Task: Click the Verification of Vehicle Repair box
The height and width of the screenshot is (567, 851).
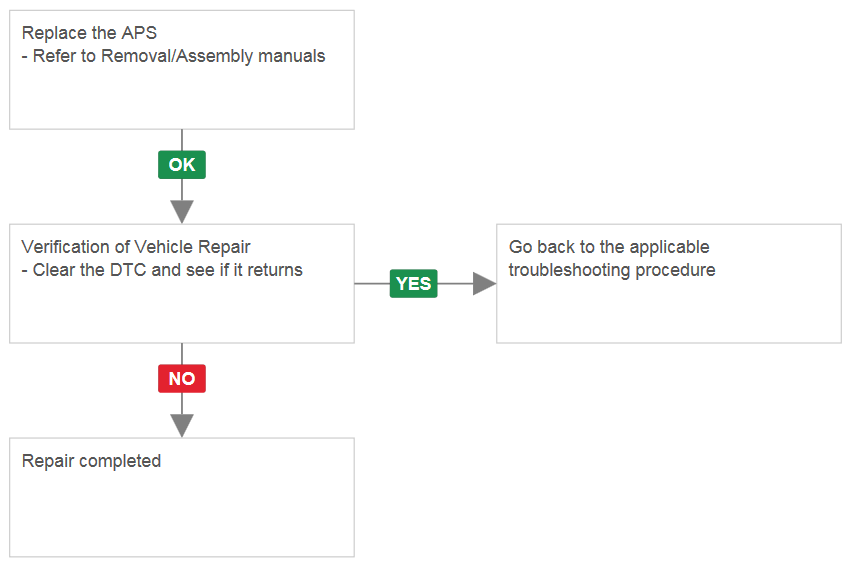Action: tap(182, 283)
